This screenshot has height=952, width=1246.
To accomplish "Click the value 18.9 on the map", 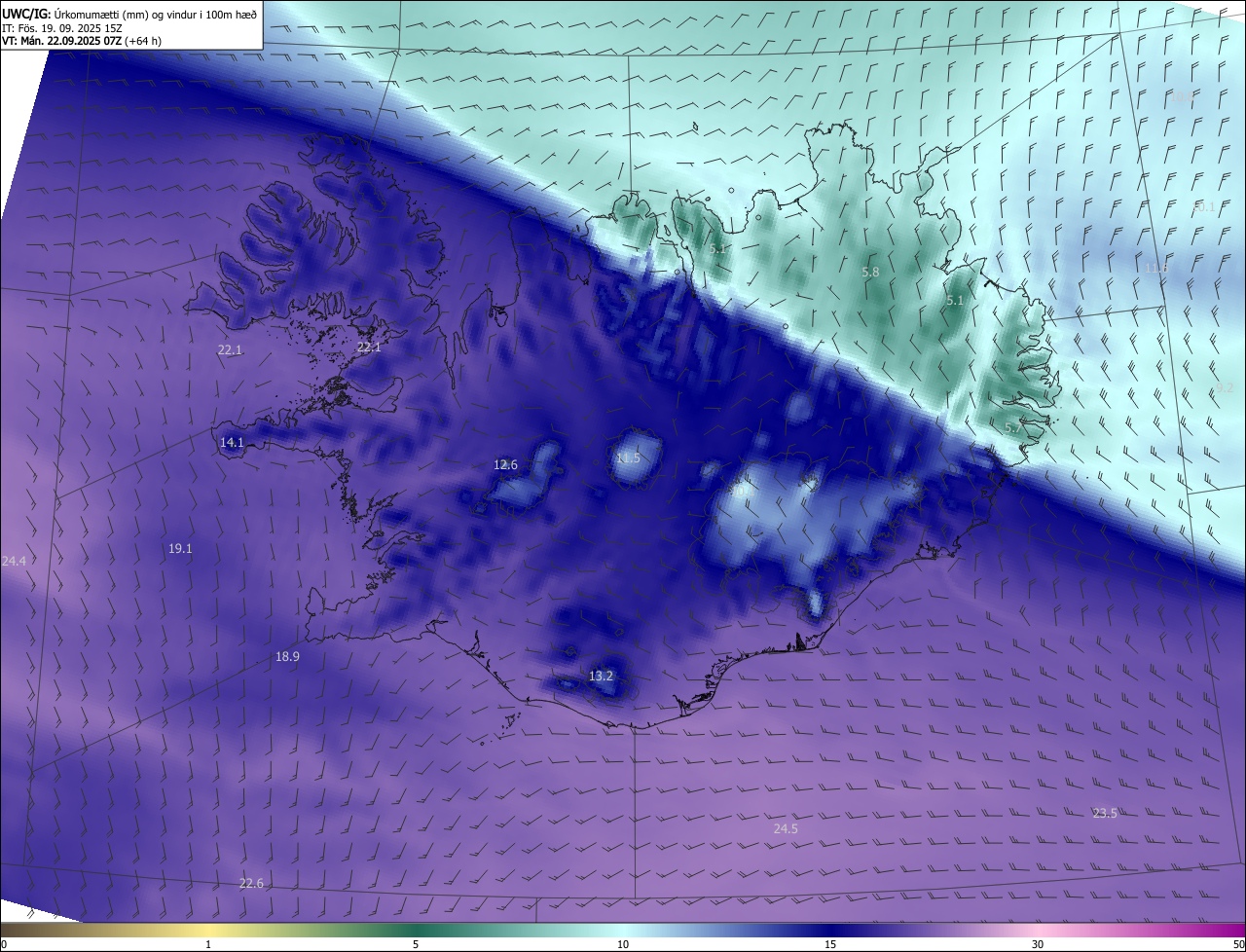I will click(x=287, y=656).
